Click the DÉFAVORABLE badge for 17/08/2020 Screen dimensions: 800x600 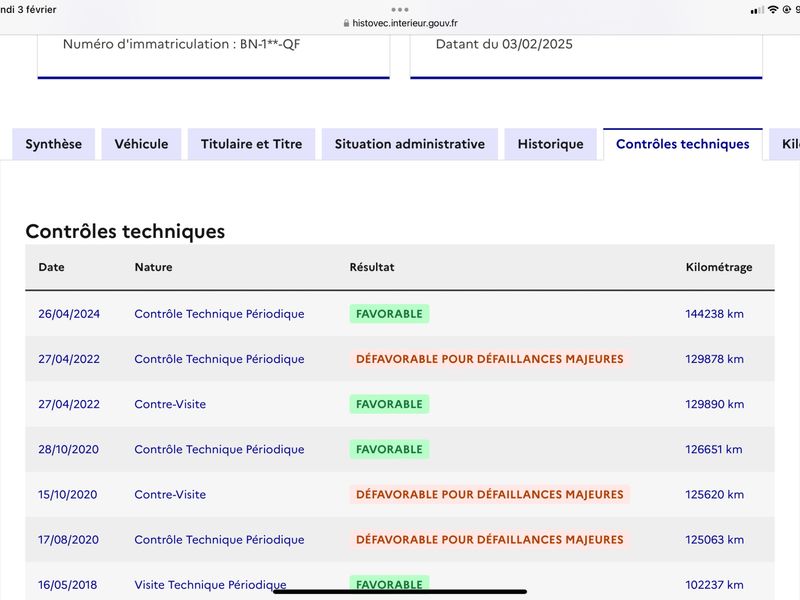tap(489, 540)
